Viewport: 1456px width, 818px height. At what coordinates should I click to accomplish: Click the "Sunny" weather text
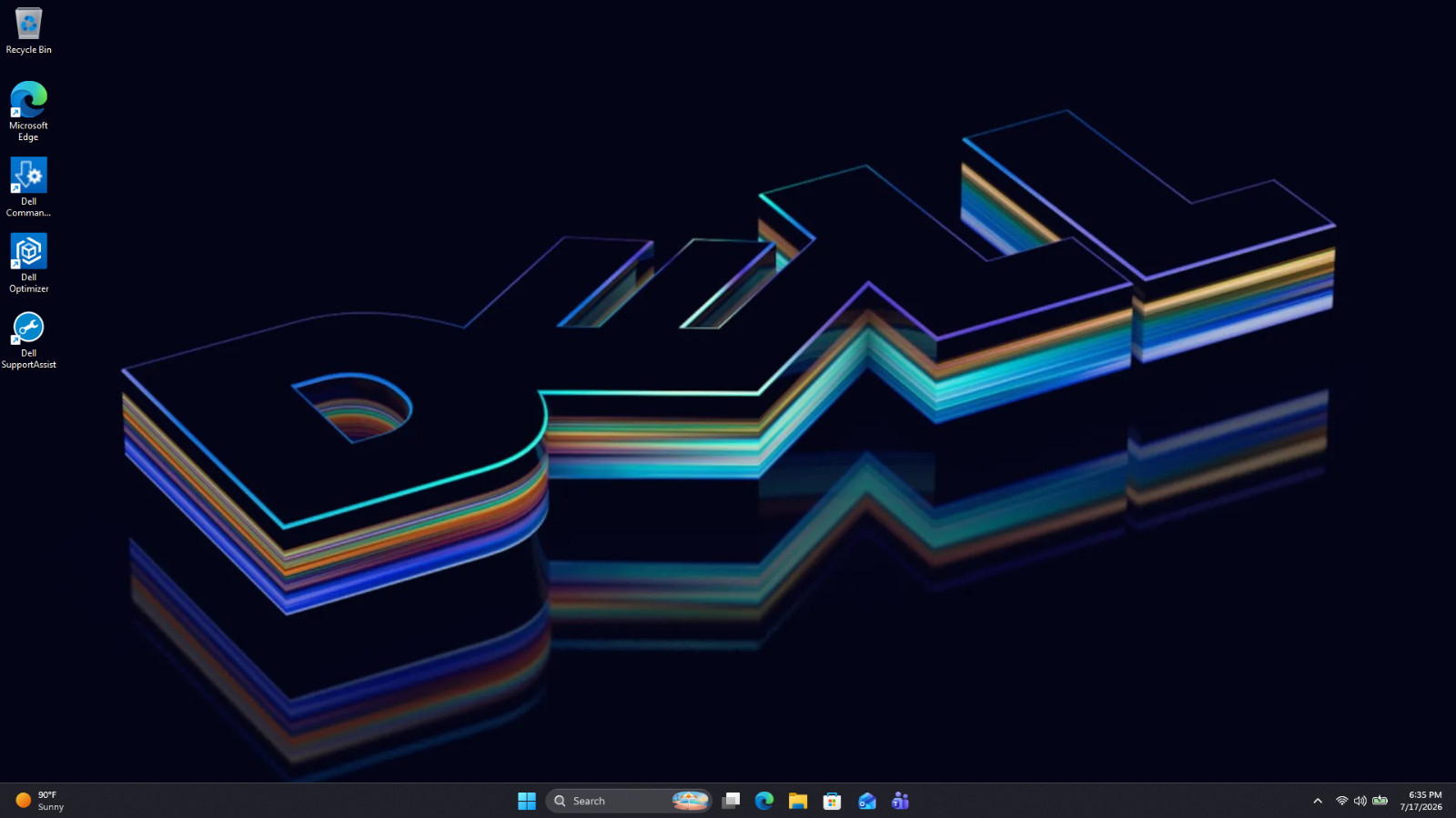51,807
